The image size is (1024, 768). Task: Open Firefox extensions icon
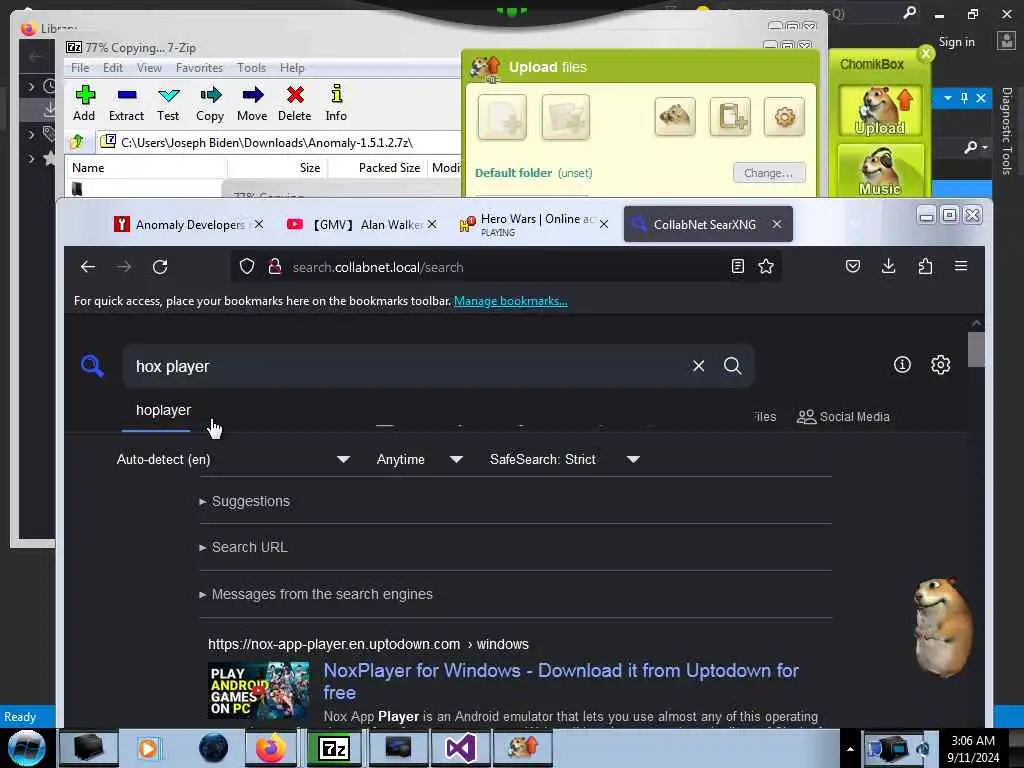[x=925, y=266]
